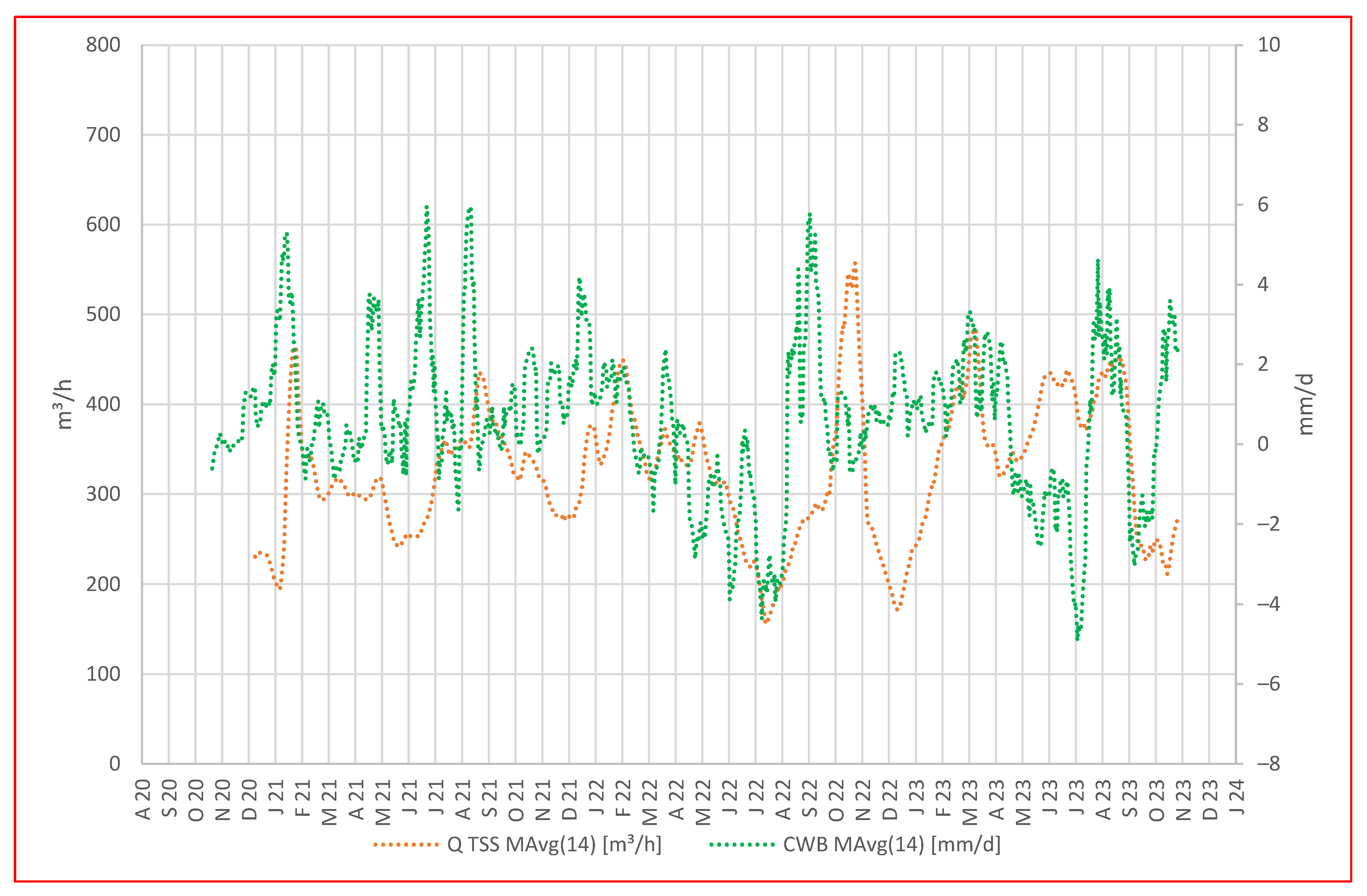Click the −8 label on right axis
This screenshot has height=896, width=1367.
1268,763
